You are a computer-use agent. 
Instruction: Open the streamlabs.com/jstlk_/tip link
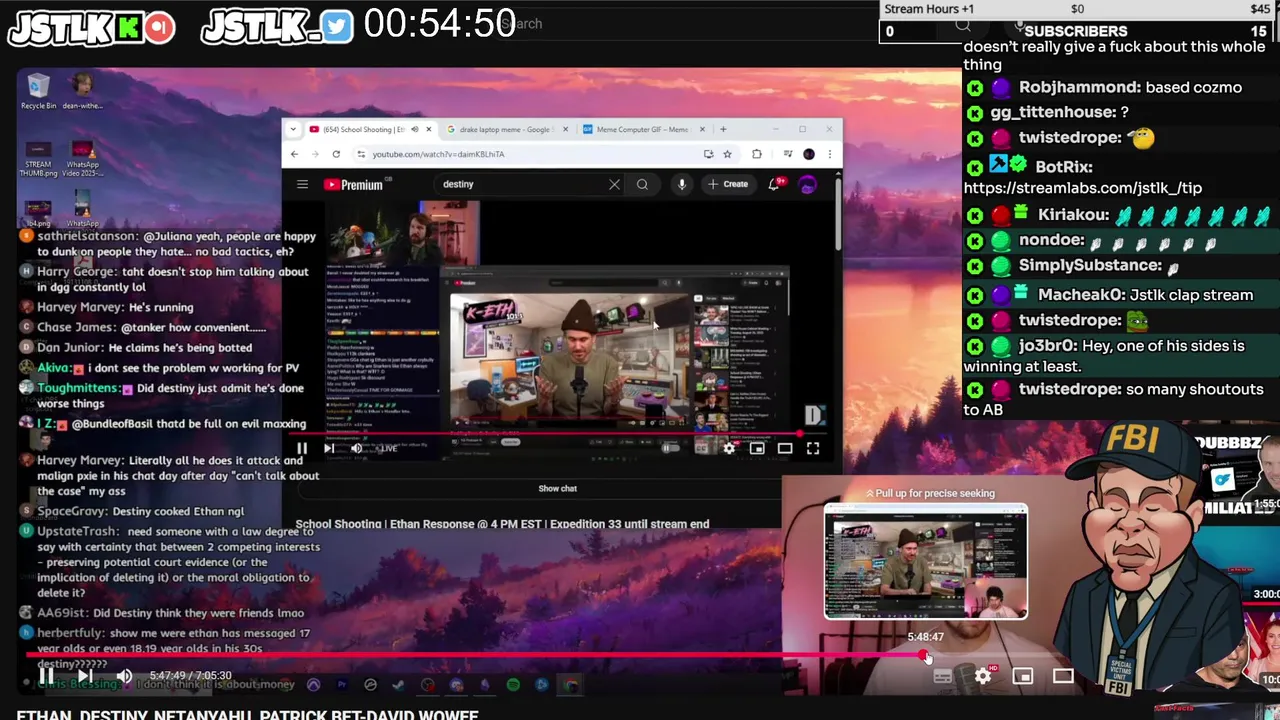click(x=1083, y=188)
